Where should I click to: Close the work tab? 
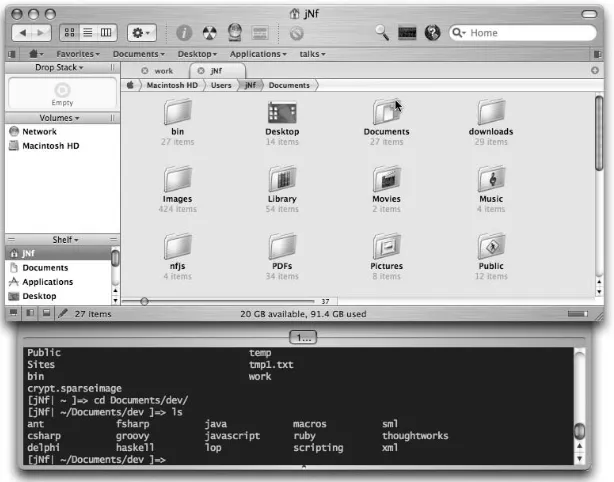[144, 71]
